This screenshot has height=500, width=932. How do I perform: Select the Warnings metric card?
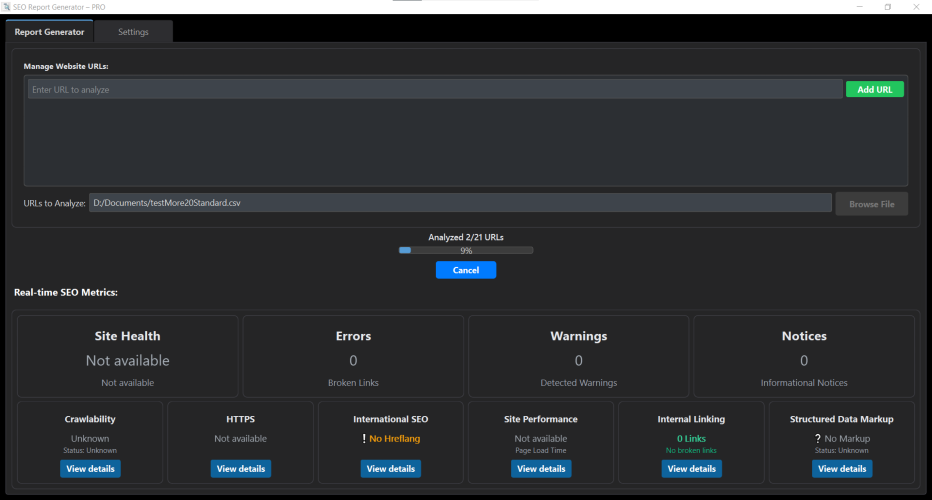point(578,356)
